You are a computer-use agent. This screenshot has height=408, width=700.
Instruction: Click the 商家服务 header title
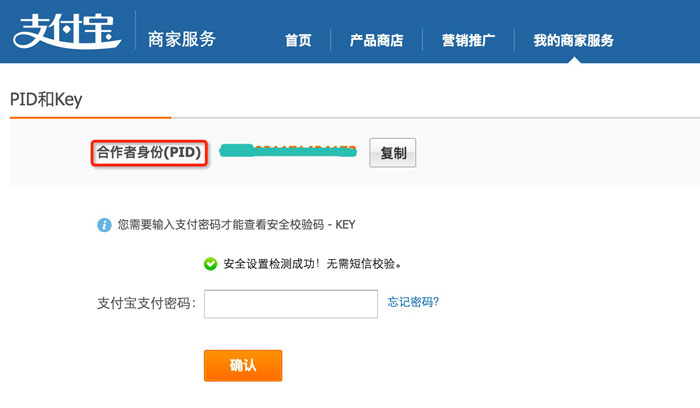pyautogui.click(x=182, y=39)
